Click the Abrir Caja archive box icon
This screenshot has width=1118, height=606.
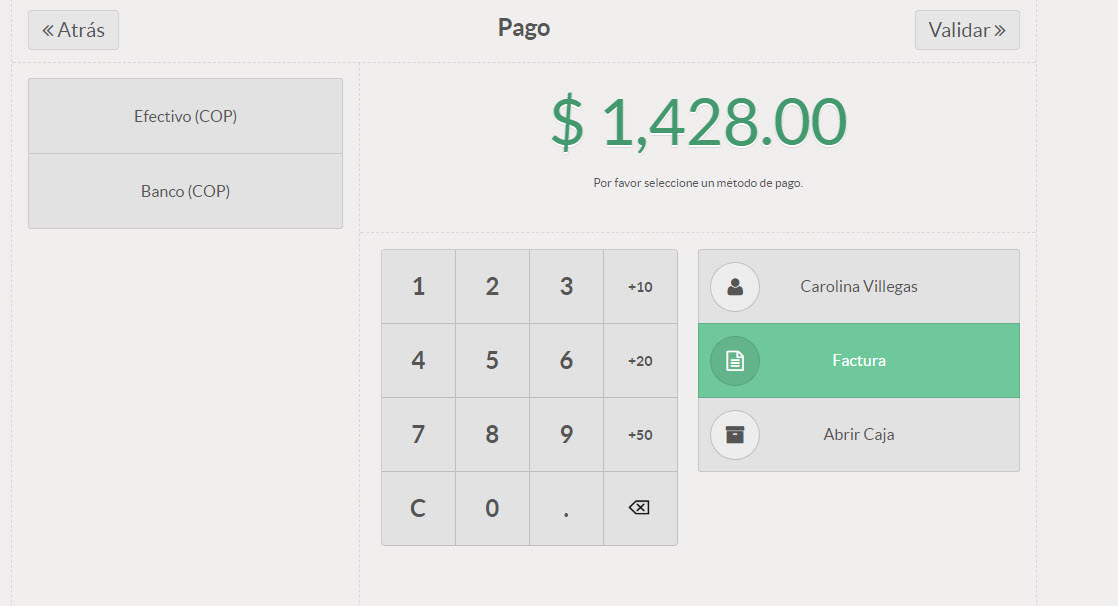coord(735,435)
